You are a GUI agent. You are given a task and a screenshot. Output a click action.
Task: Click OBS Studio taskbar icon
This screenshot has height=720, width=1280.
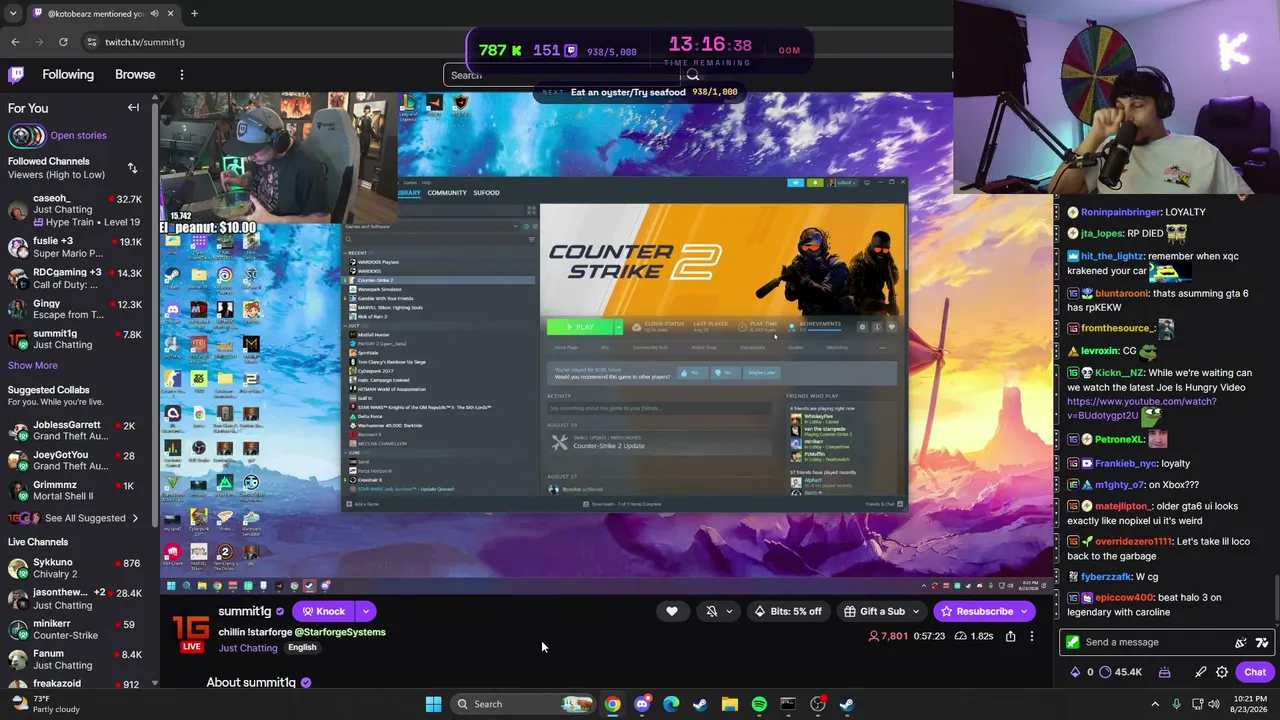tap(818, 704)
